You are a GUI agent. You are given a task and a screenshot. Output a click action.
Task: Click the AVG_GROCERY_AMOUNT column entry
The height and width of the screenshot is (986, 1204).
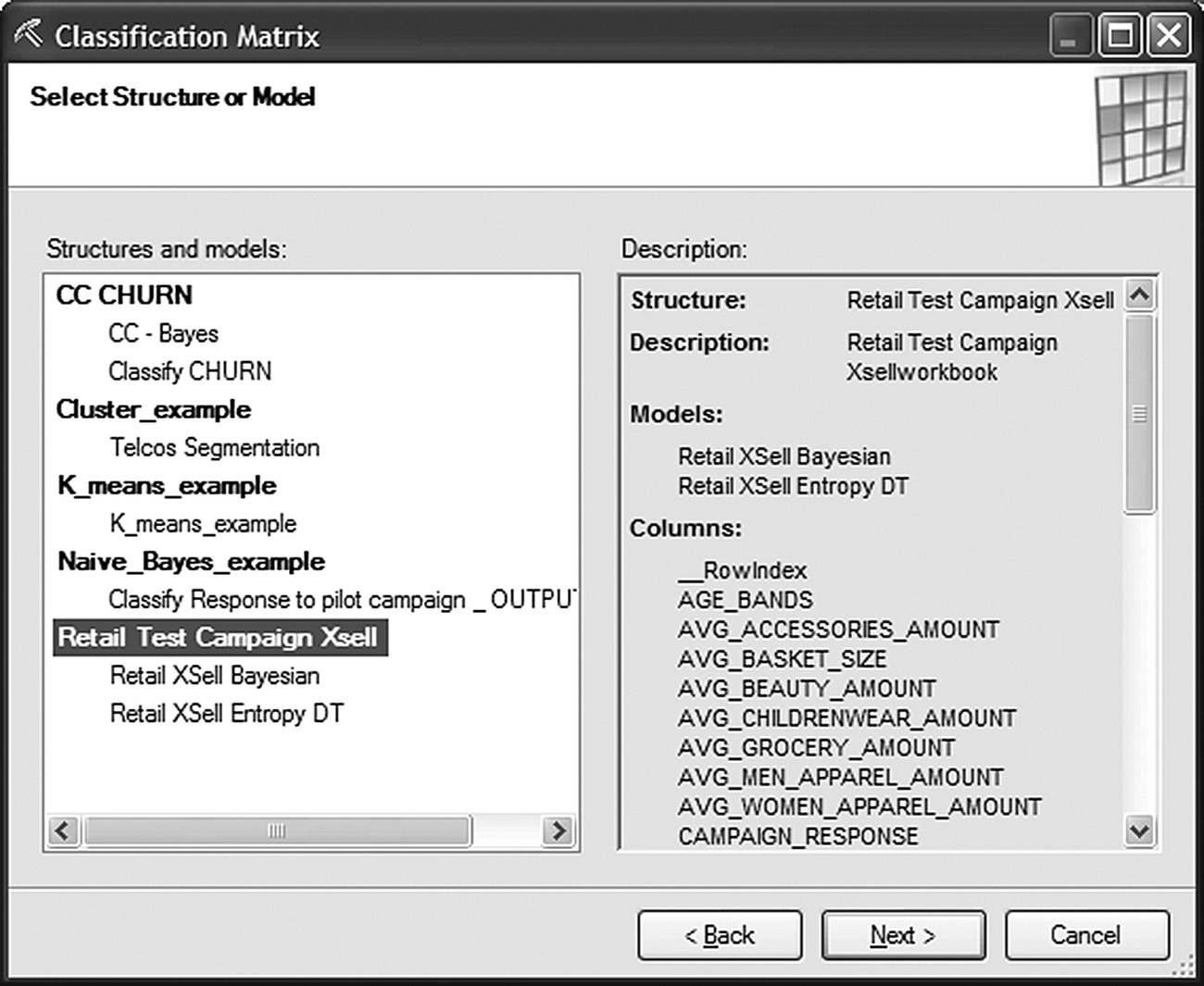(x=816, y=748)
